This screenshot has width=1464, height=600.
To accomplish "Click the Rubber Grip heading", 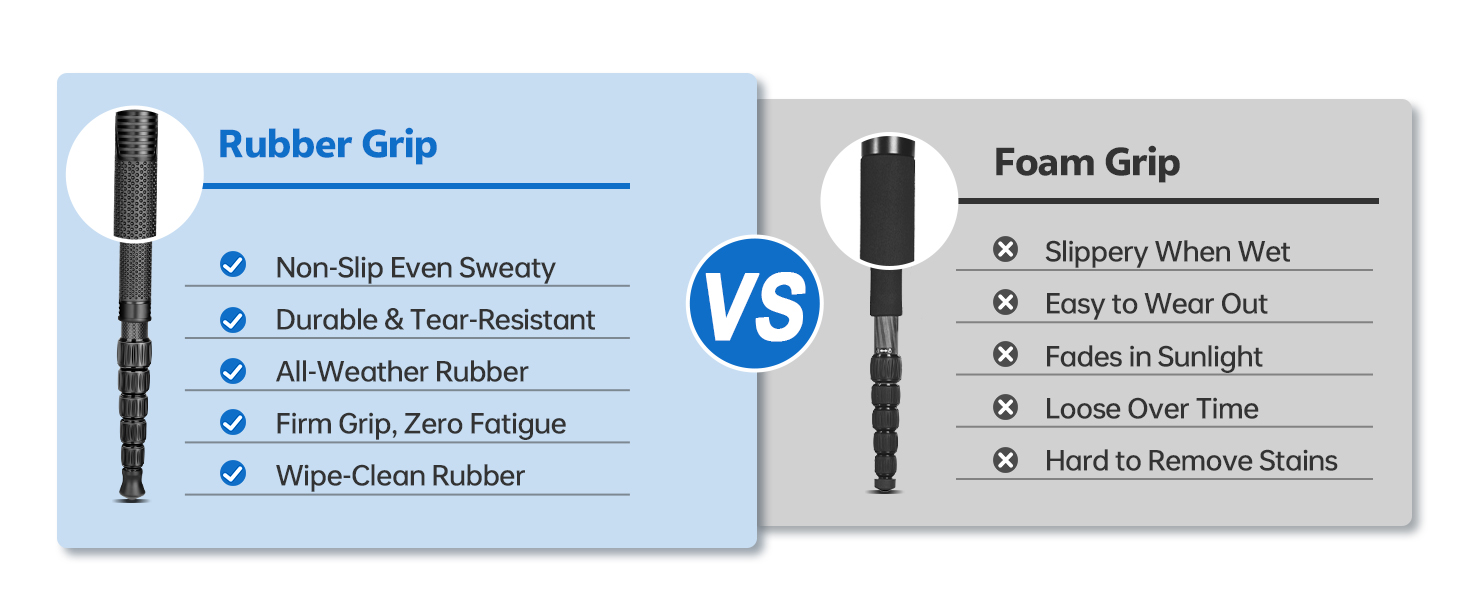I will (x=328, y=145).
